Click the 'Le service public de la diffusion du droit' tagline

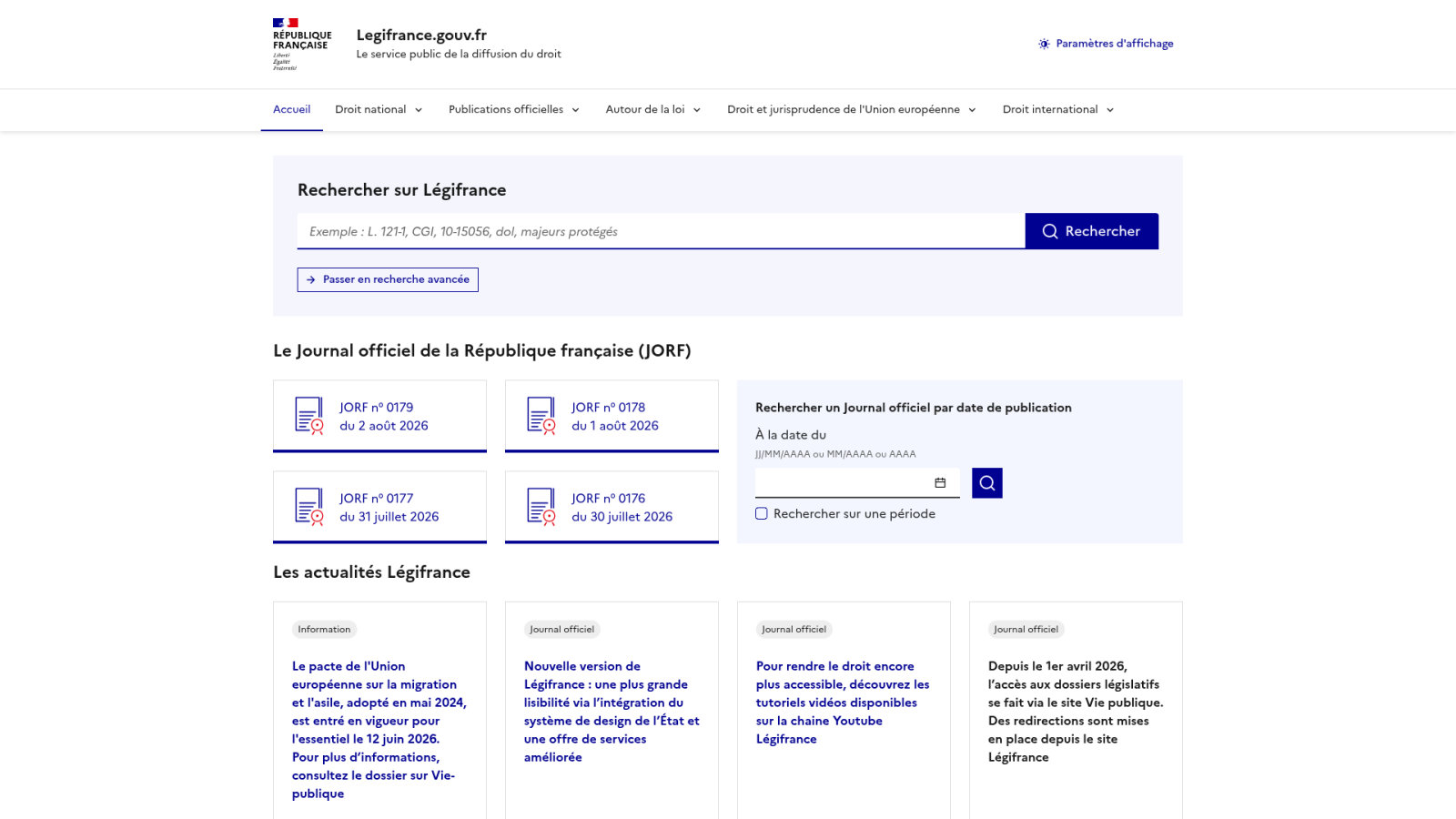tap(459, 55)
